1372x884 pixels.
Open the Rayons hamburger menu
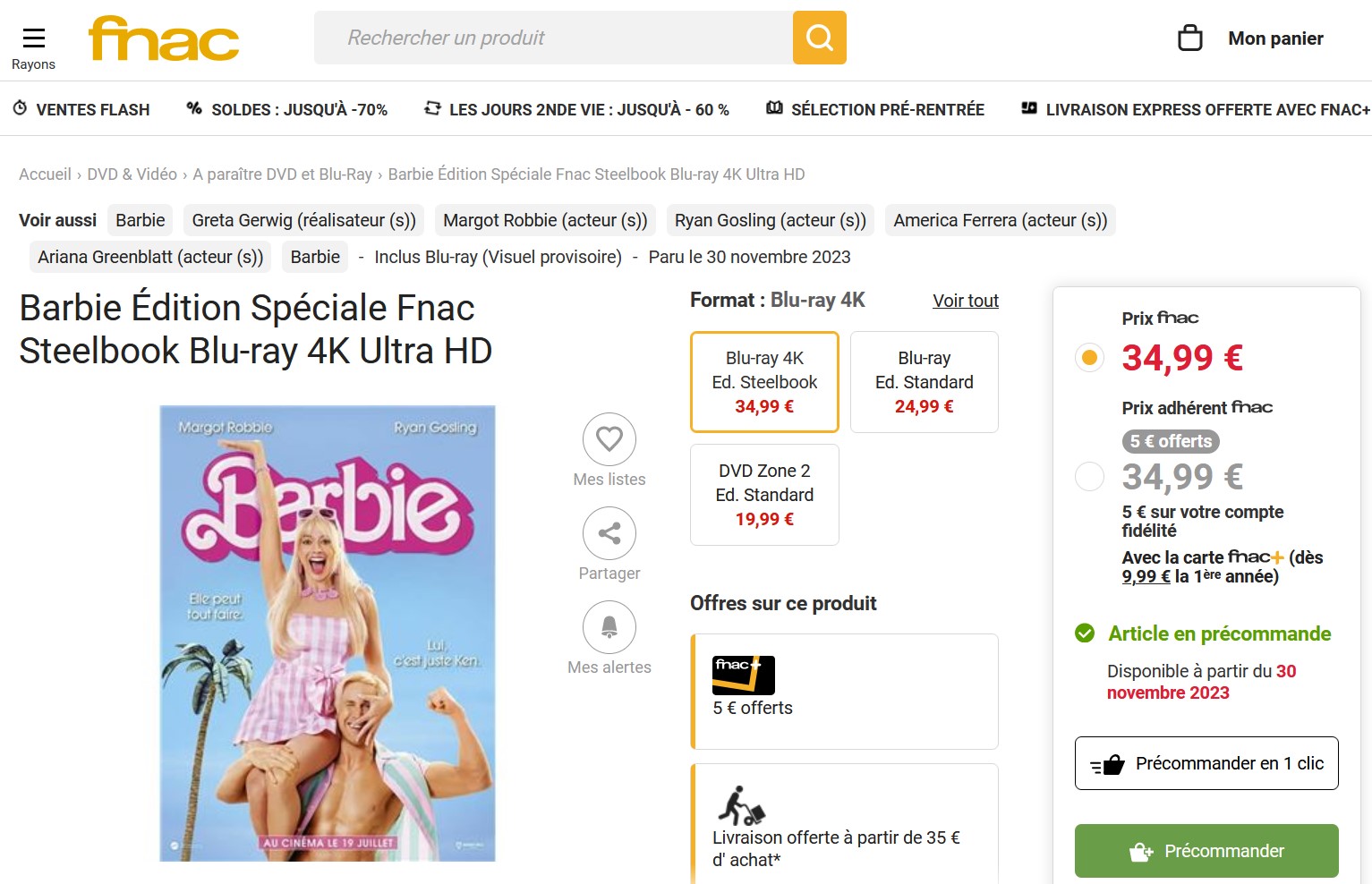[x=34, y=38]
